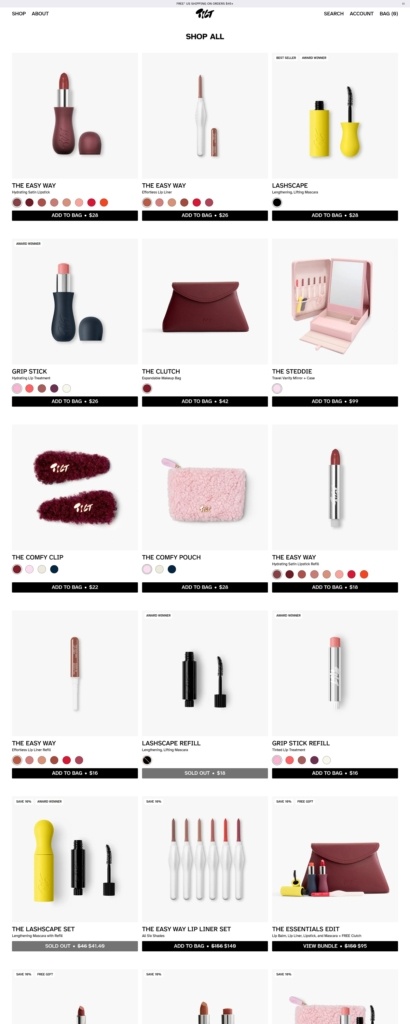Pick the pink Grip Stick shade swatch
Image resolution: width=410 pixels, height=1024 pixels.
(16, 389)
